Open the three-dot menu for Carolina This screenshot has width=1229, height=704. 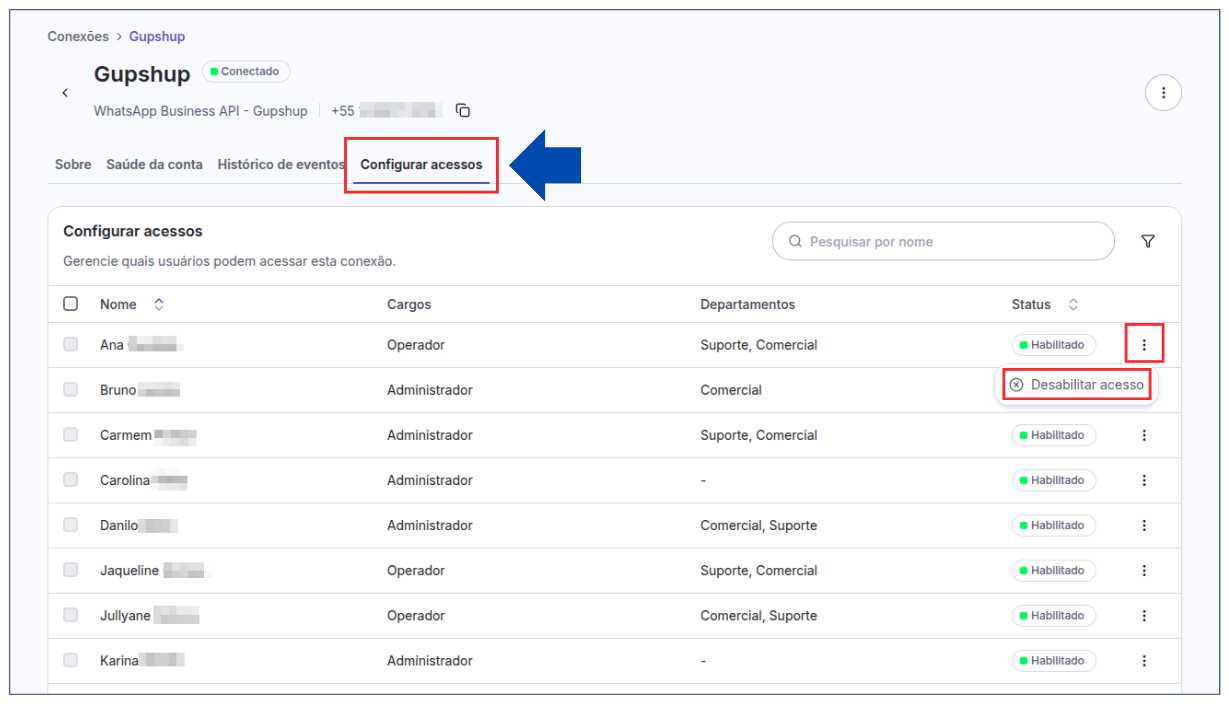[x=1144, y=480]
